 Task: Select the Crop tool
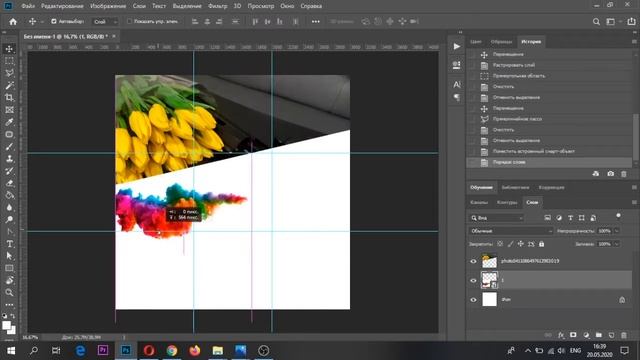click(9, 98)
